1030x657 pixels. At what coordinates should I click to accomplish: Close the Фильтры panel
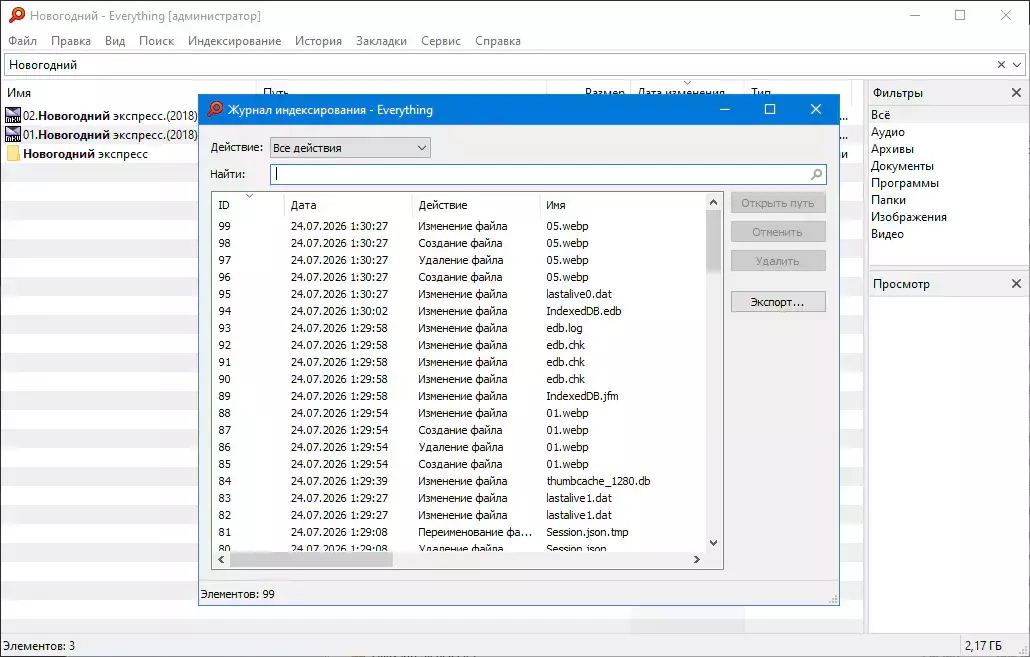1016,93
